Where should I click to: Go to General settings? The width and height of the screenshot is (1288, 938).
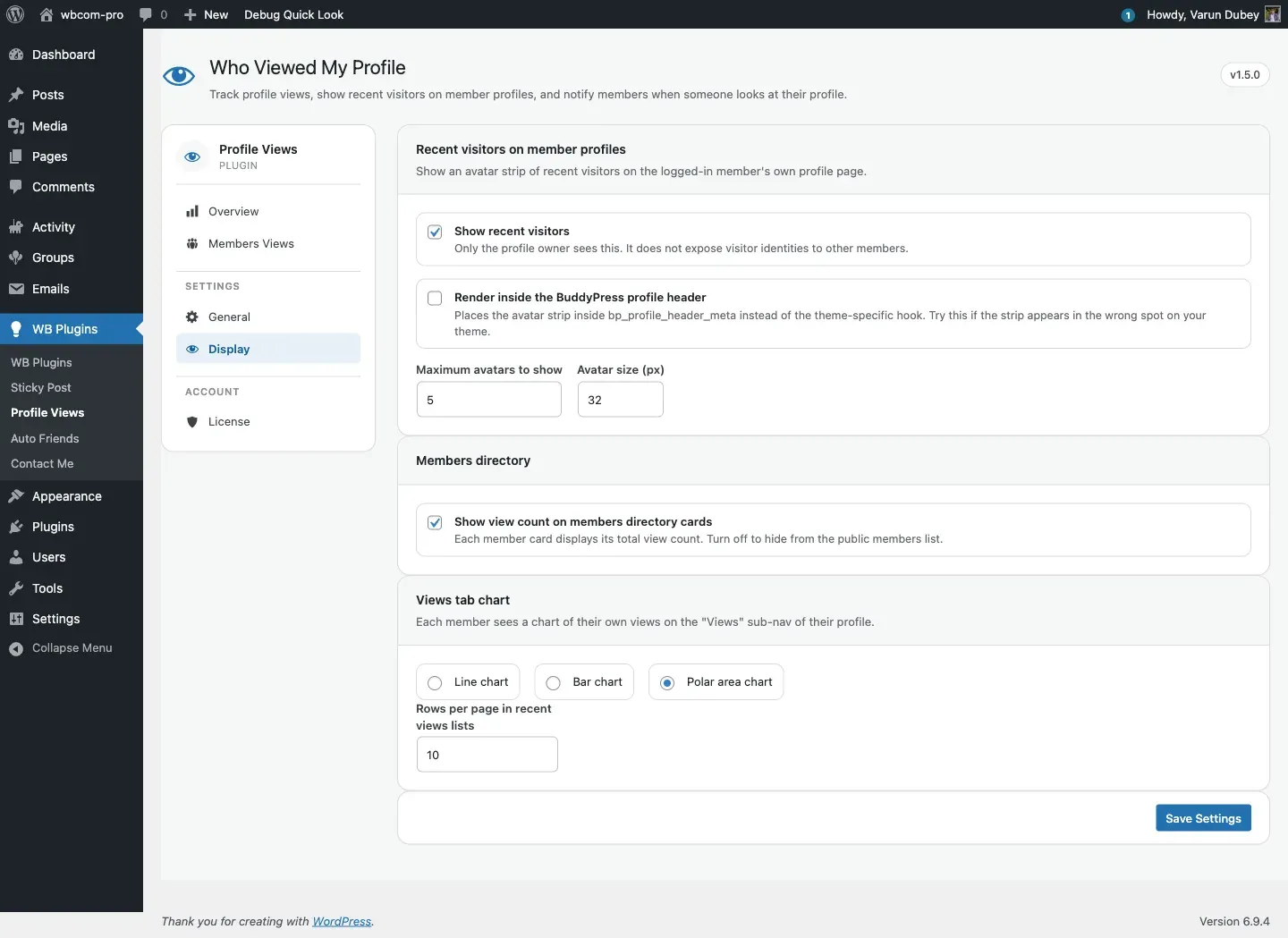click(x=268, y=317)
